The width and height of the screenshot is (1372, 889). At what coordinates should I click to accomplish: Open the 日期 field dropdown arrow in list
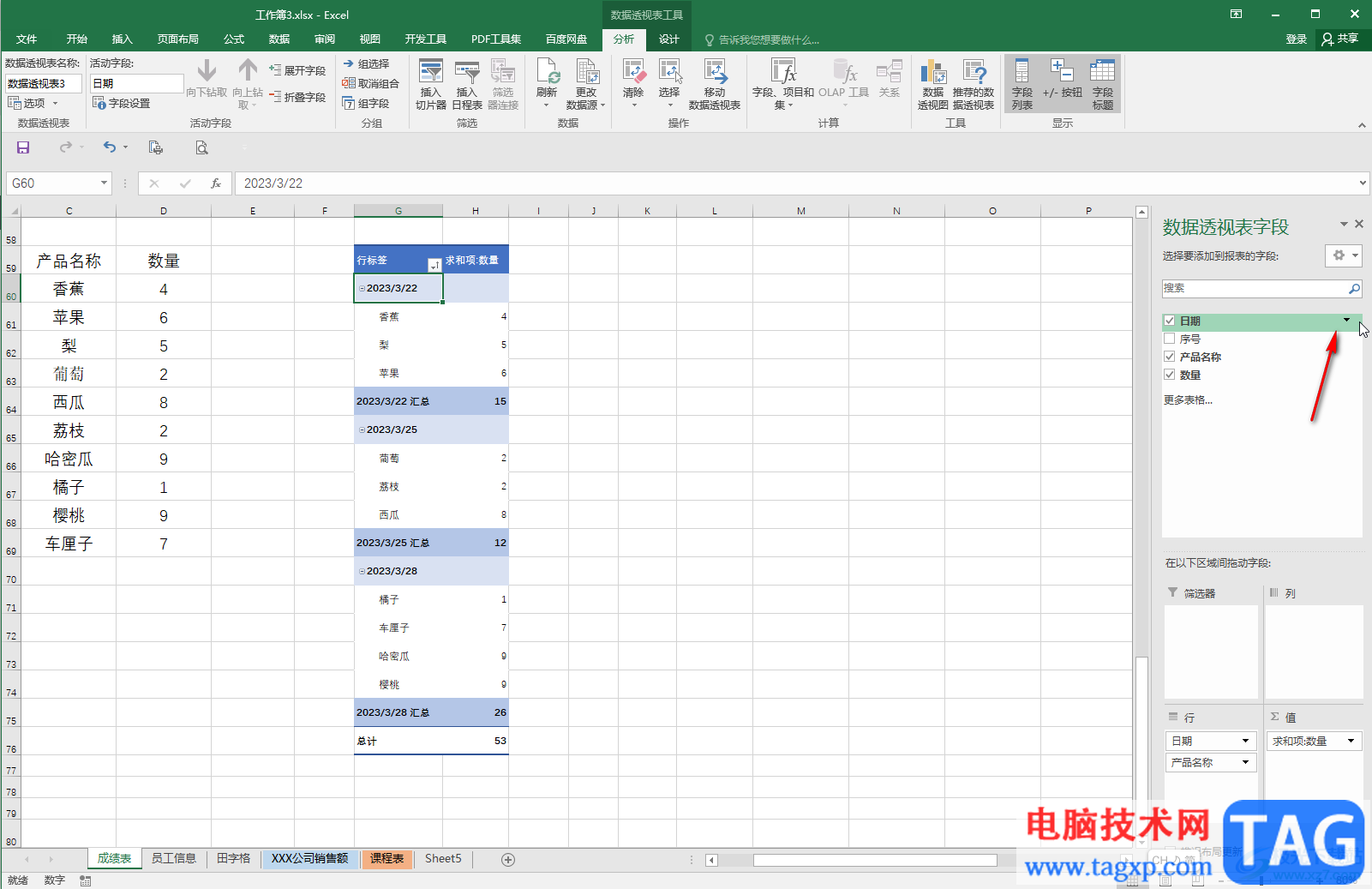click(1346, 321)
